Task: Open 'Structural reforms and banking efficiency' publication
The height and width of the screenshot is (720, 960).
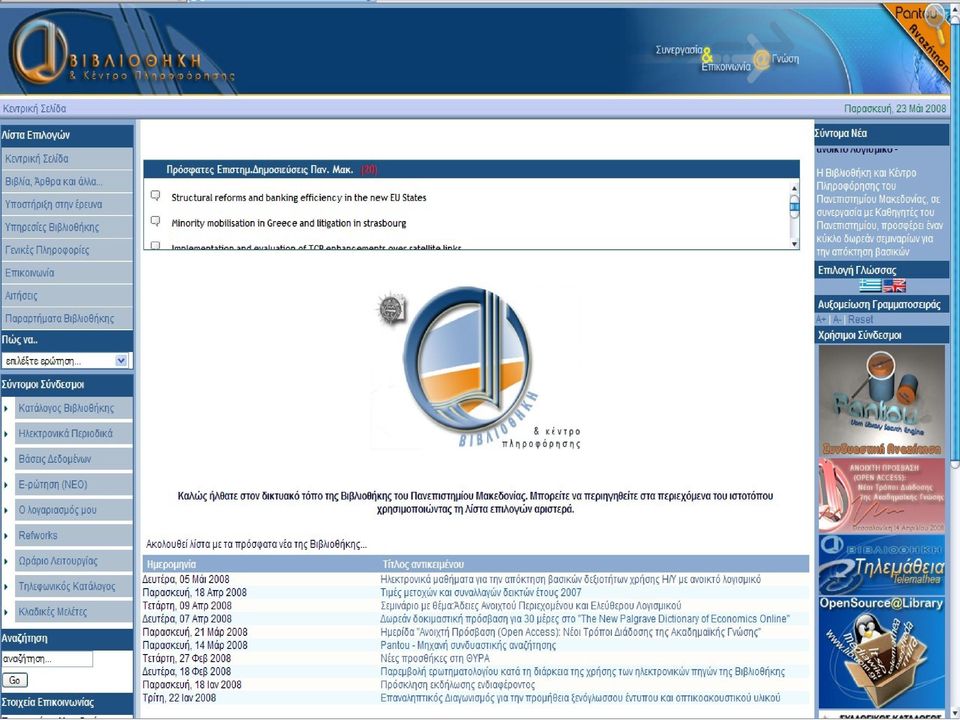Action: point(299,198)
